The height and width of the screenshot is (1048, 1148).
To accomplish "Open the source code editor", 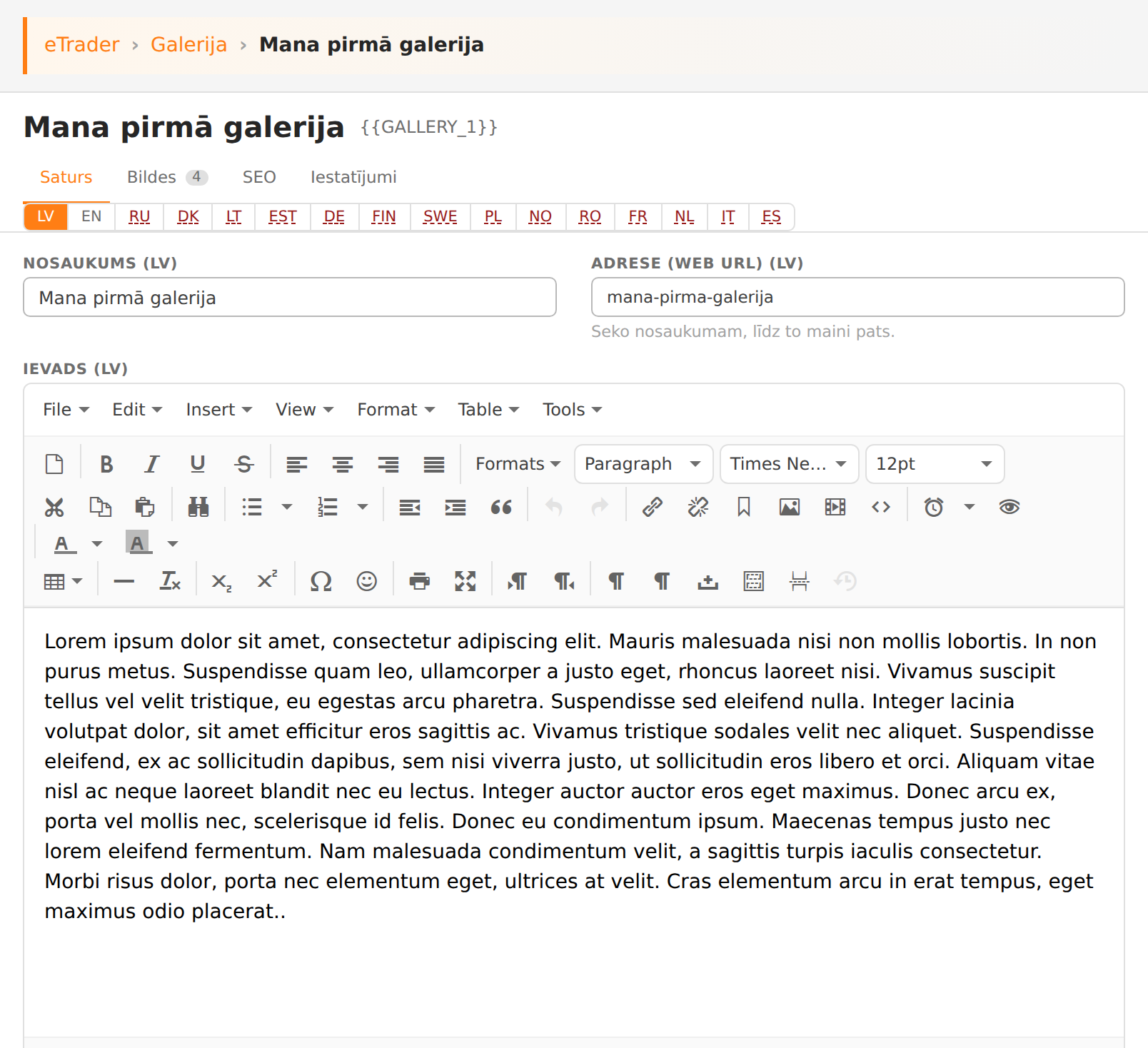I will (881, 507).
